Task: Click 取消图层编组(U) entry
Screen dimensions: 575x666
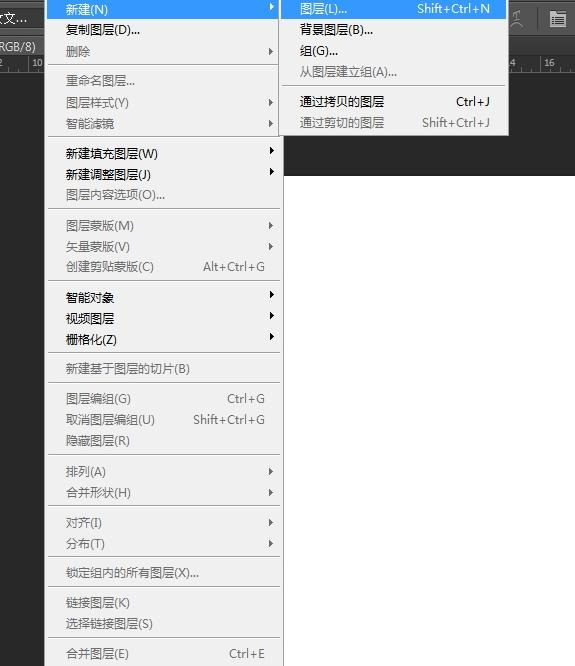Action: tap(163, 420)
